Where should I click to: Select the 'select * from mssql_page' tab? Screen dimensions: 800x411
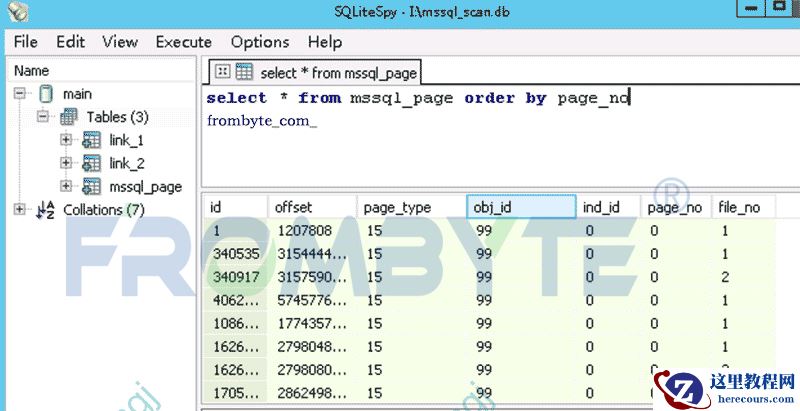click(x=315, y=73)
